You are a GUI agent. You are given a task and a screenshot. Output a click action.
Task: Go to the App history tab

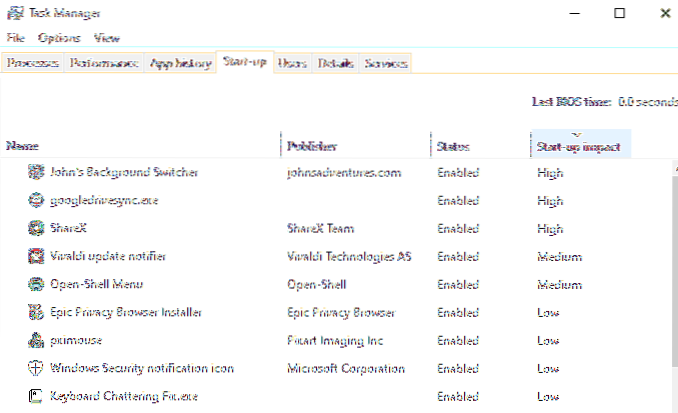(x=180, y=63)
